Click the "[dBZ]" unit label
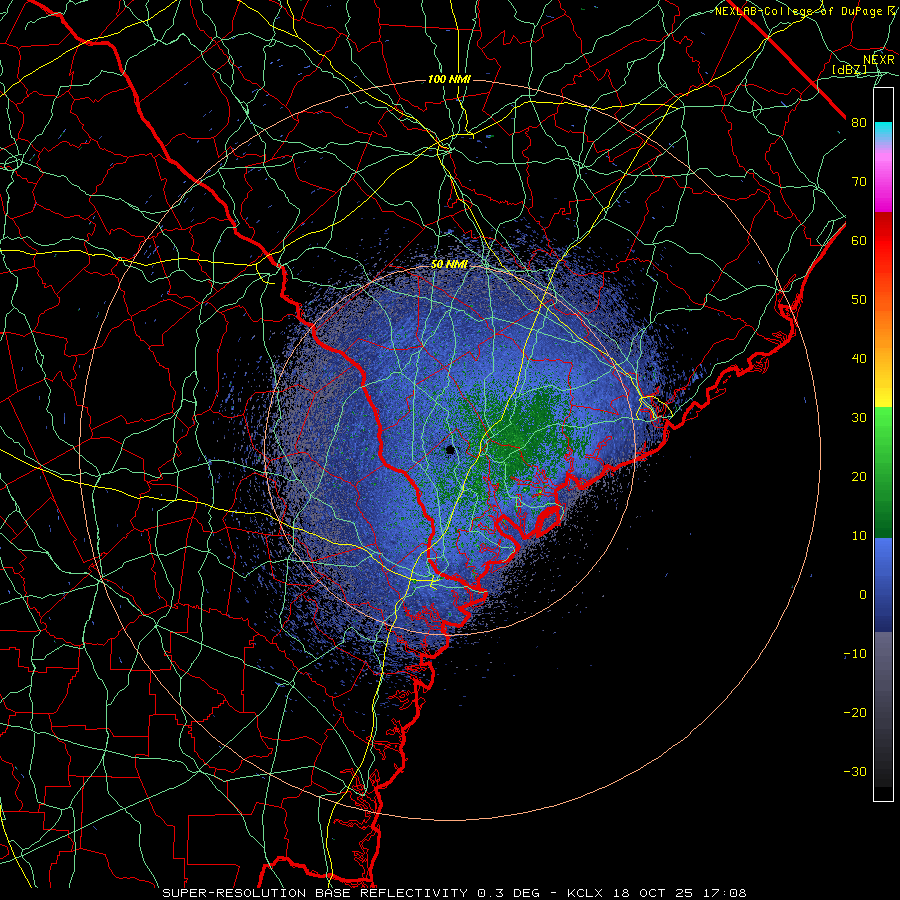Screen dimensions: 900x900 click(849, 69)
